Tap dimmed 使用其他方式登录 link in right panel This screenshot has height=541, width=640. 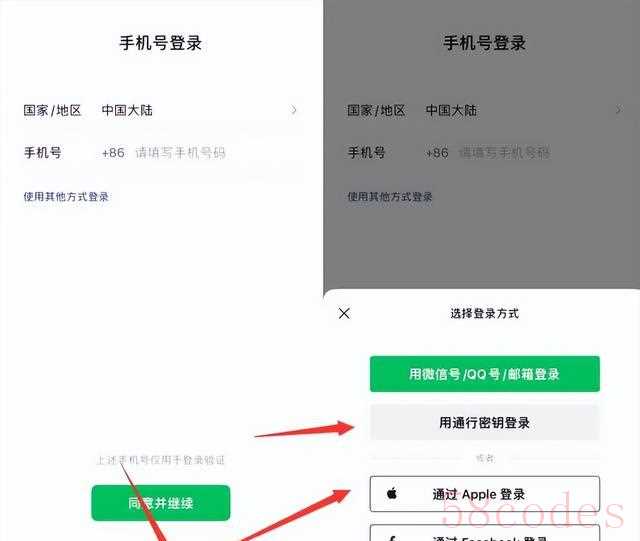390,197
